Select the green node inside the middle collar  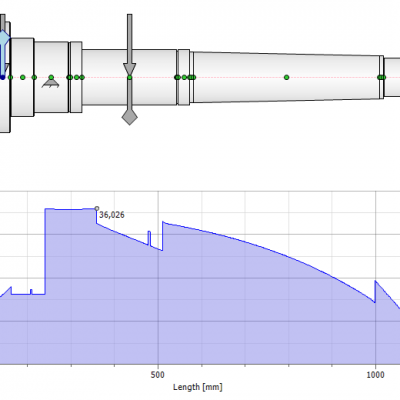point(184,77)
